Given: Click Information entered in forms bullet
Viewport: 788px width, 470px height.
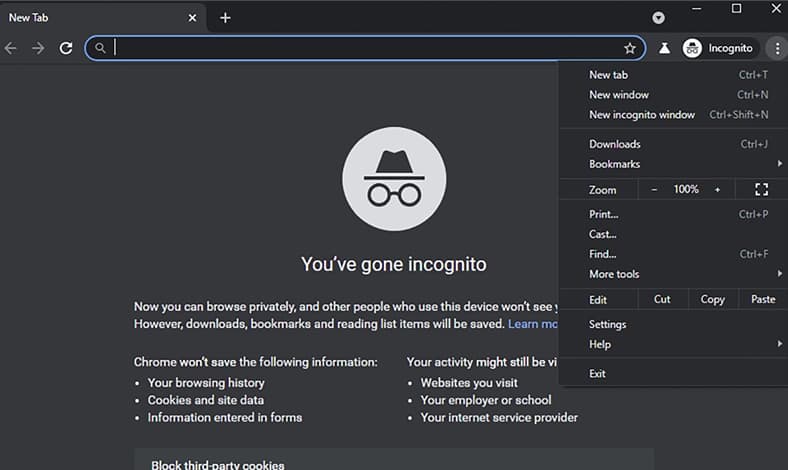Looking at the screenshot, I should tap(225, 418).
